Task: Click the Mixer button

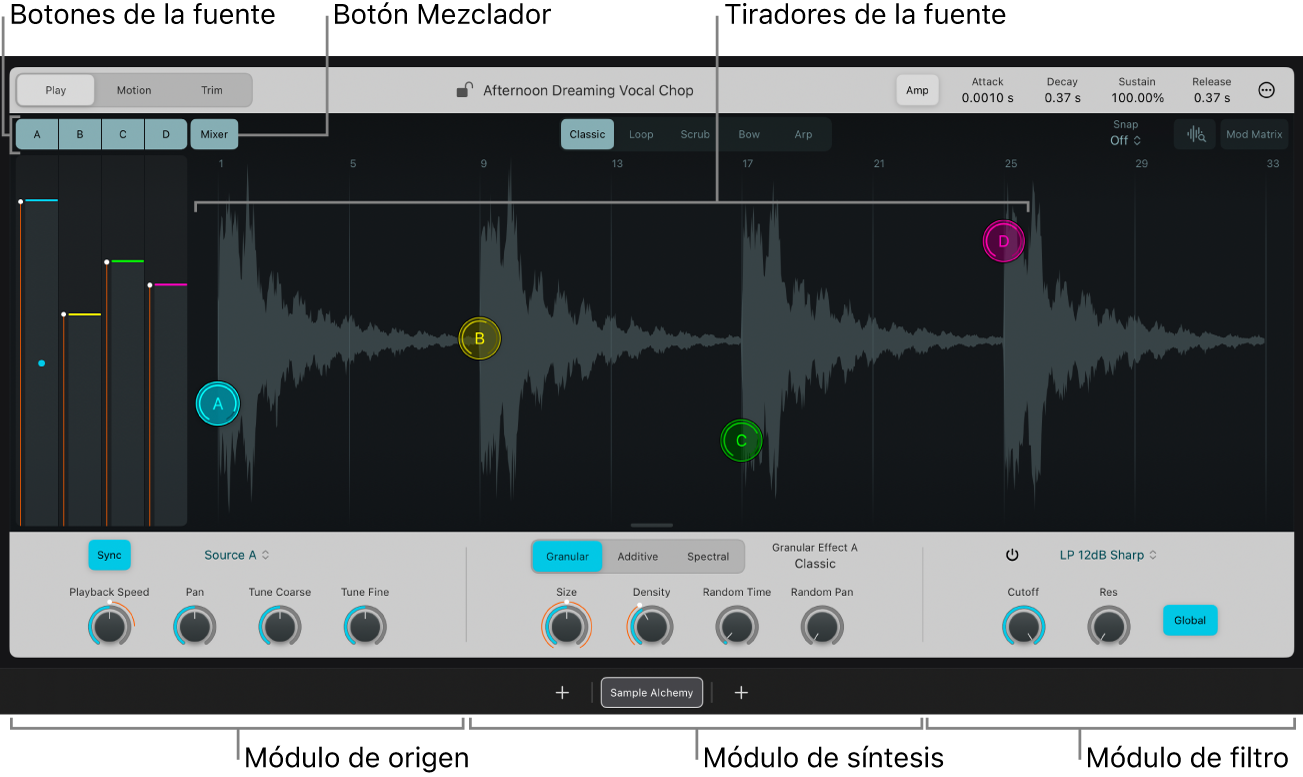Action: coord(214,134)
